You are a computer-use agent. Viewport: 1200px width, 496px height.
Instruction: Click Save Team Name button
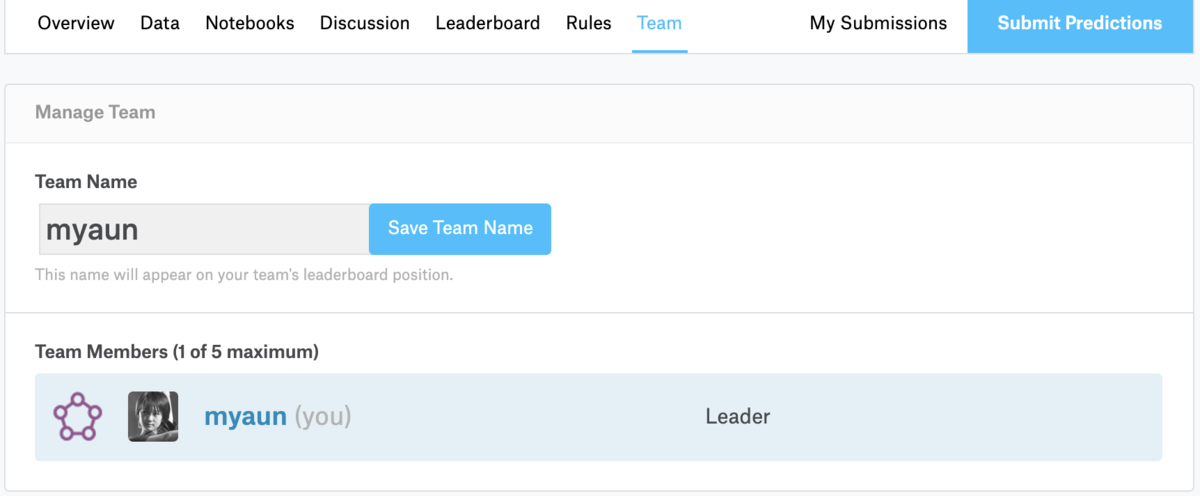(460, 229)
